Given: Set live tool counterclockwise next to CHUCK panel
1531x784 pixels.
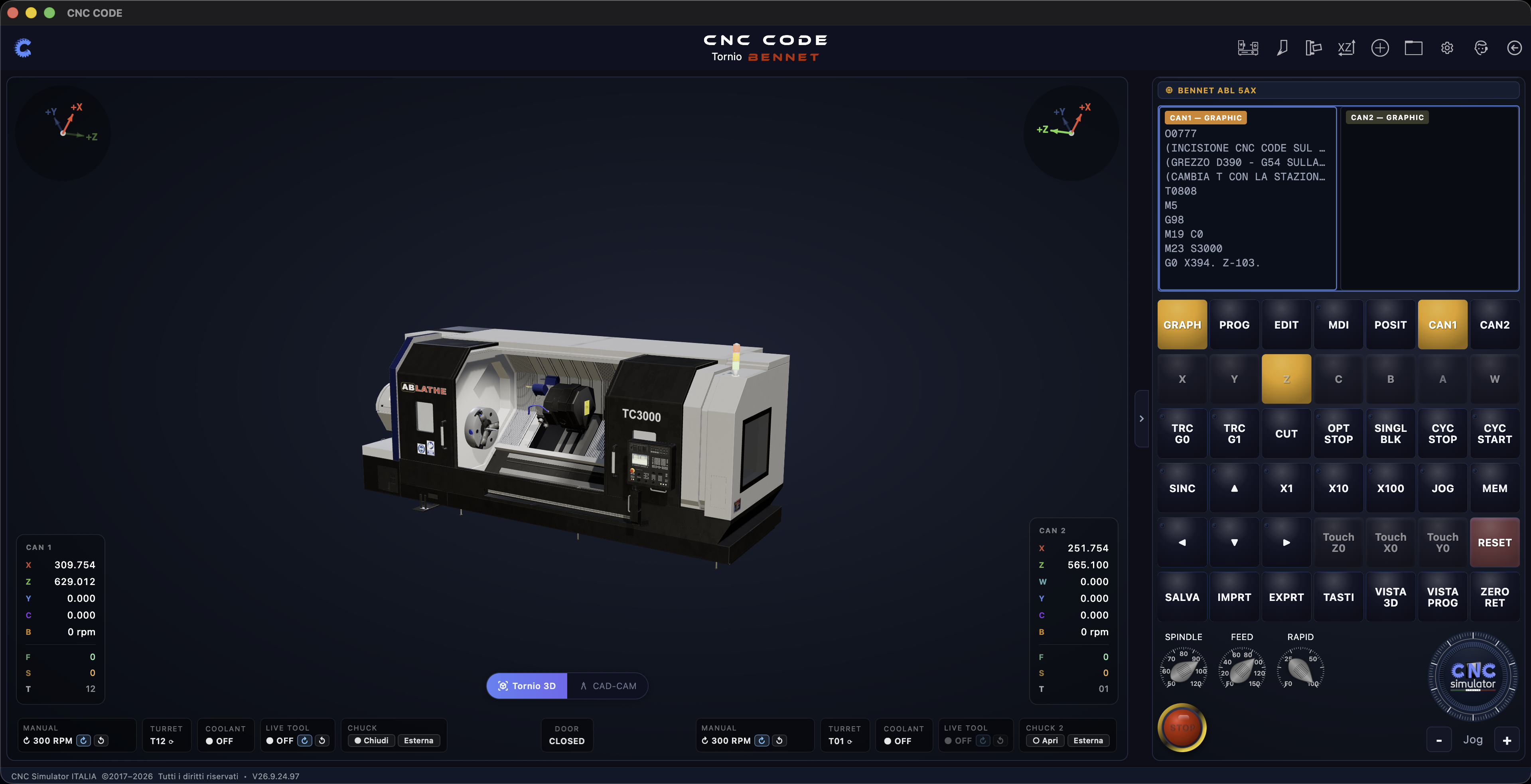Looking at the screenshot, I should (322, 741).
